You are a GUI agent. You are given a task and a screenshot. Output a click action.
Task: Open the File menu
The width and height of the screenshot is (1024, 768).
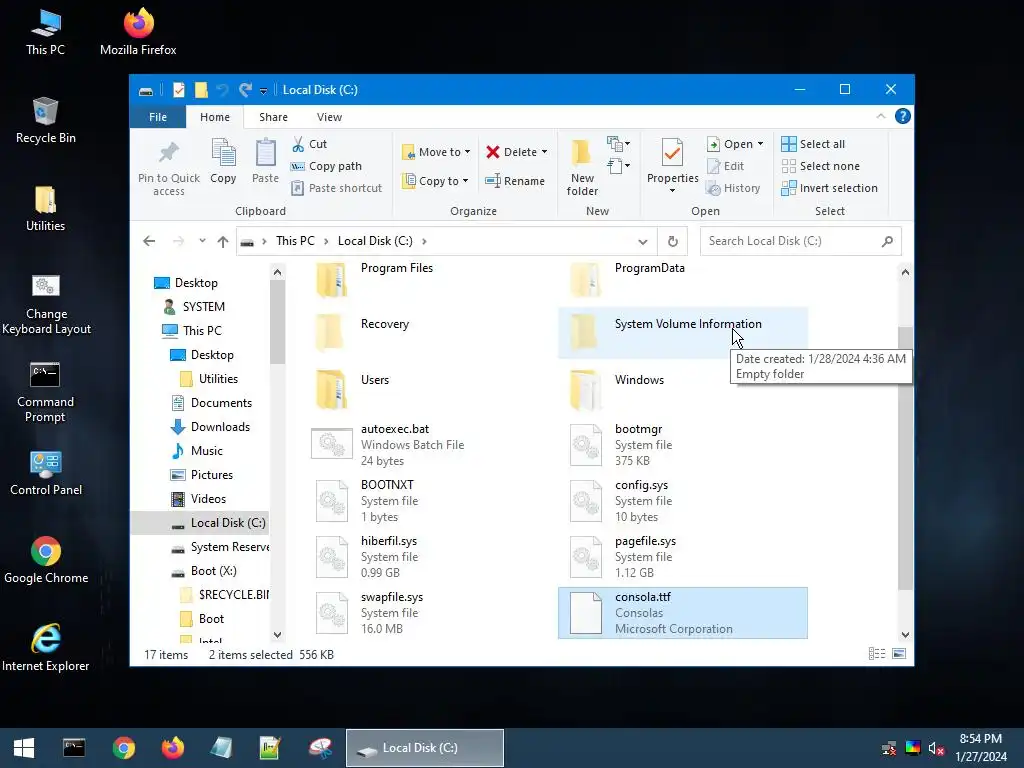[157, 117]
